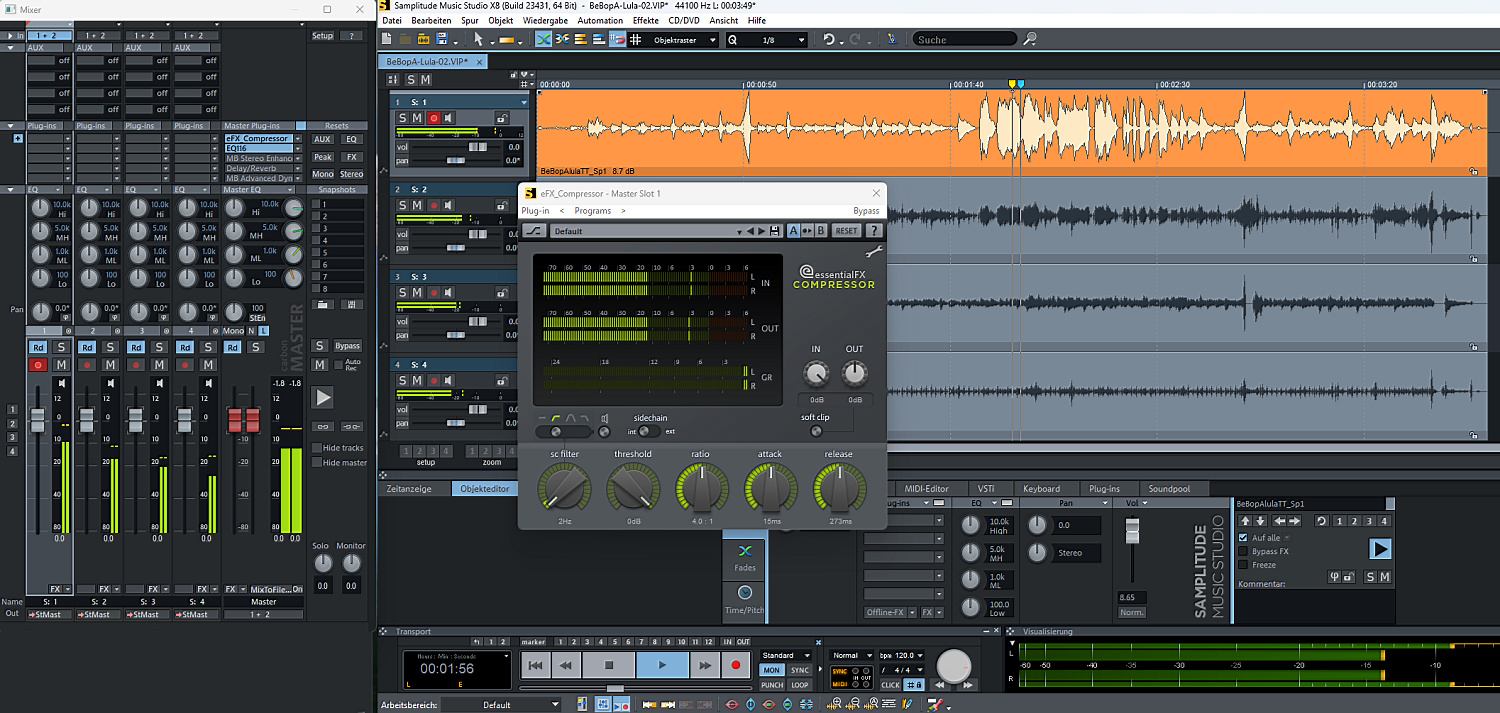Image resolution: width=1500 pixels, height=713 pixels.
Task: Click the track 1 vol slider
Action: coord(478,146)
